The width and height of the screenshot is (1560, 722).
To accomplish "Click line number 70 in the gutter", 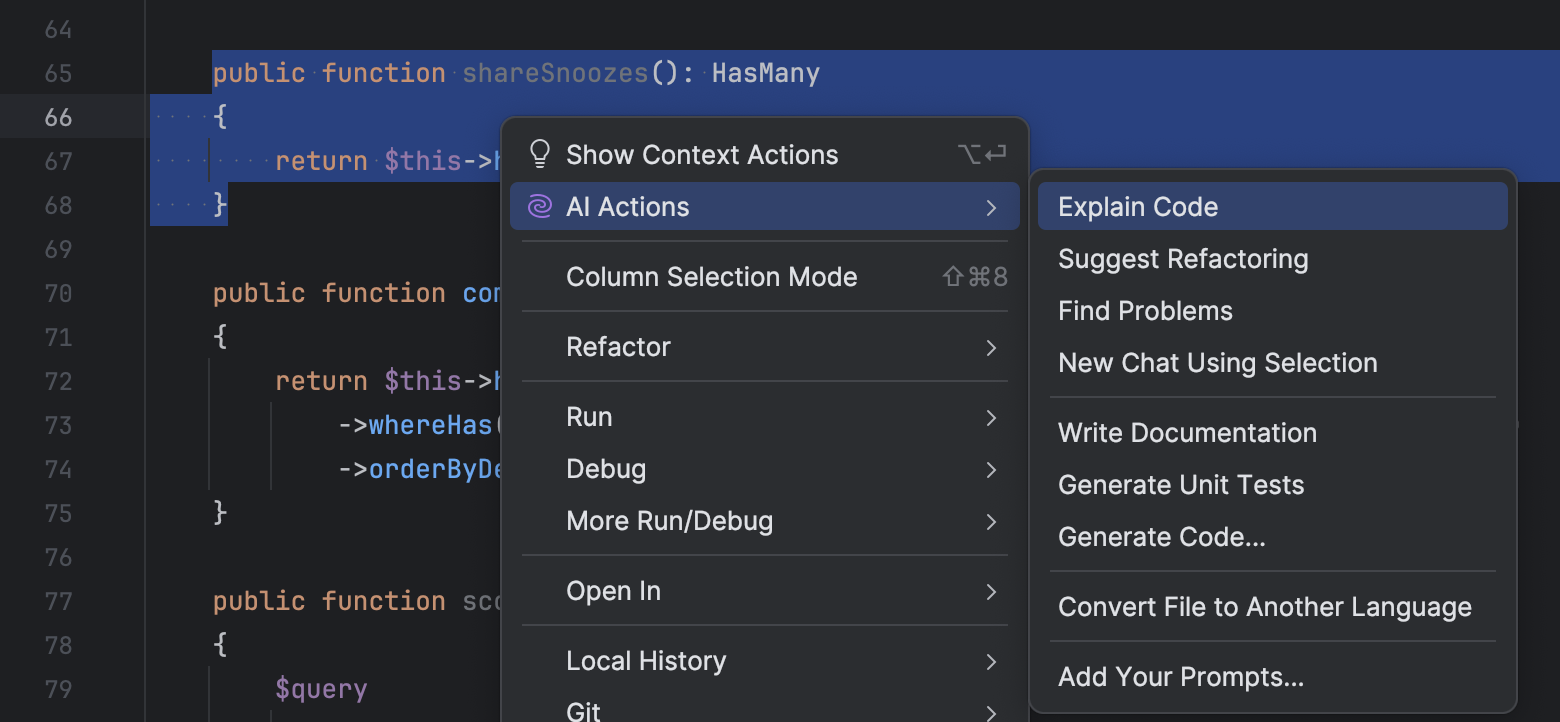I will pyautogui.click(x=58, y=293).
